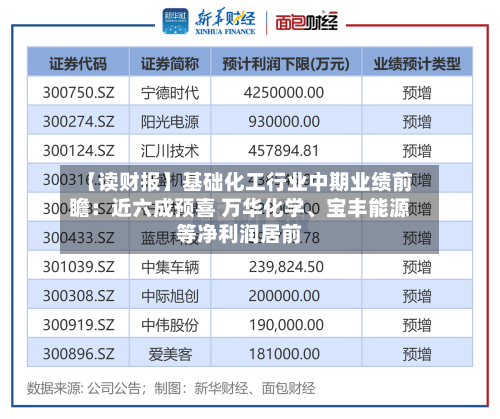Select the 业绩预计类型 column header
This screenshot has width=500, height=419.
pos(417,63)
